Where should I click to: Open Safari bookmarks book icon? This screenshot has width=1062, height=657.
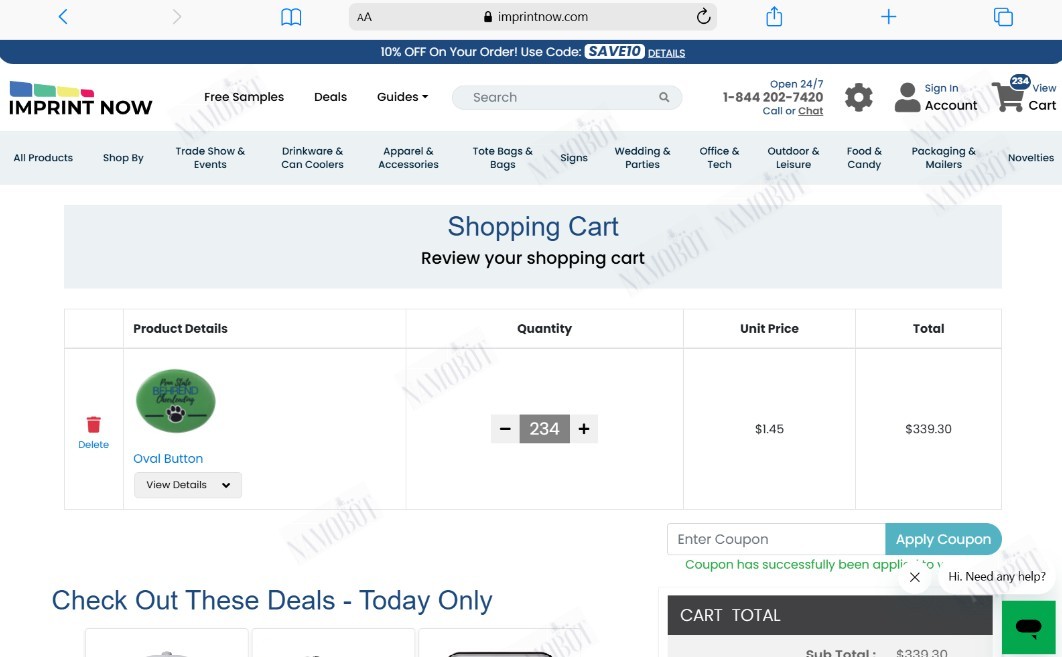pyautogui.click(x=291, y=17)
